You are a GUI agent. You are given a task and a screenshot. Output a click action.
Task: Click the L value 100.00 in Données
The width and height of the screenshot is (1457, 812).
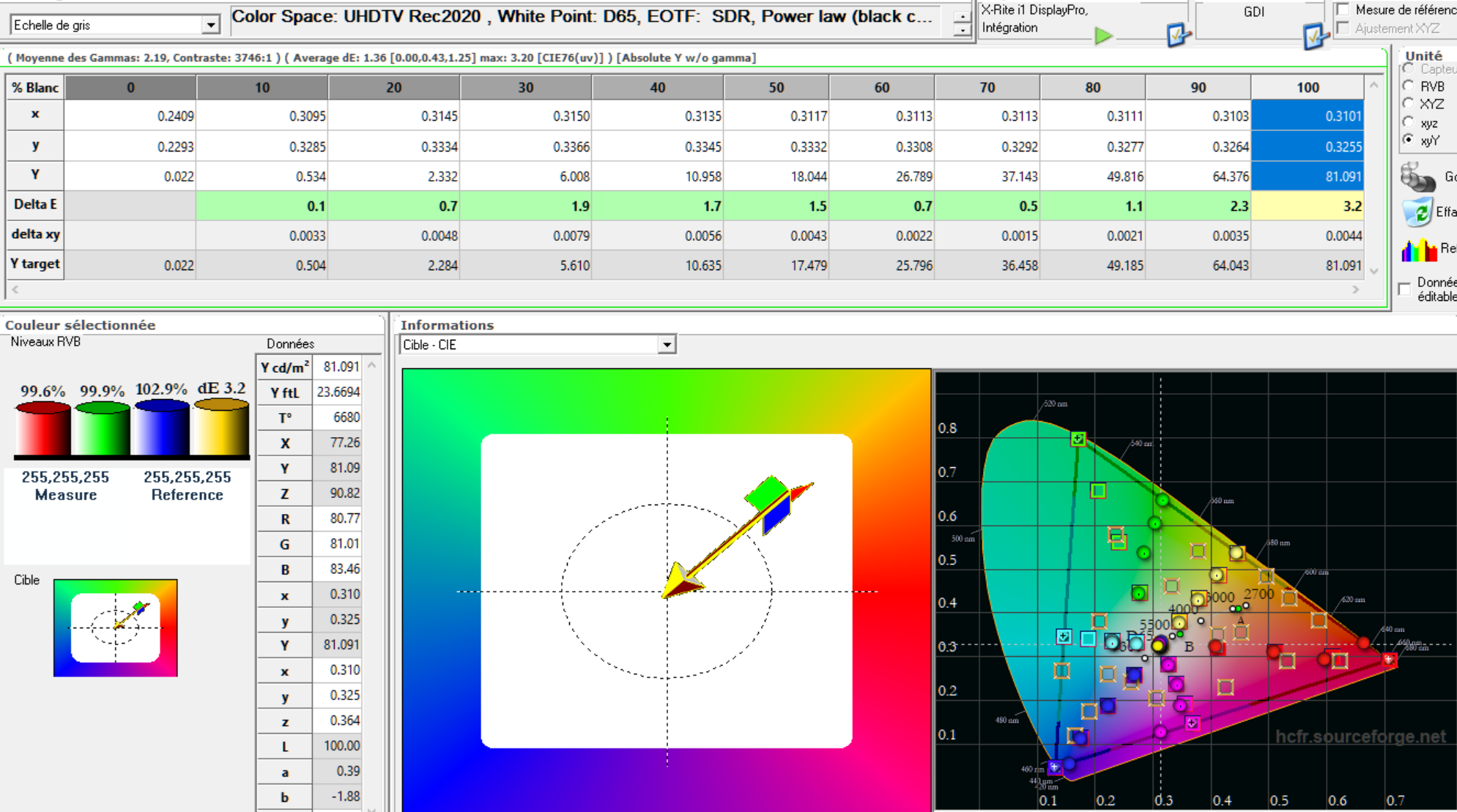click(x=338, y=746)
